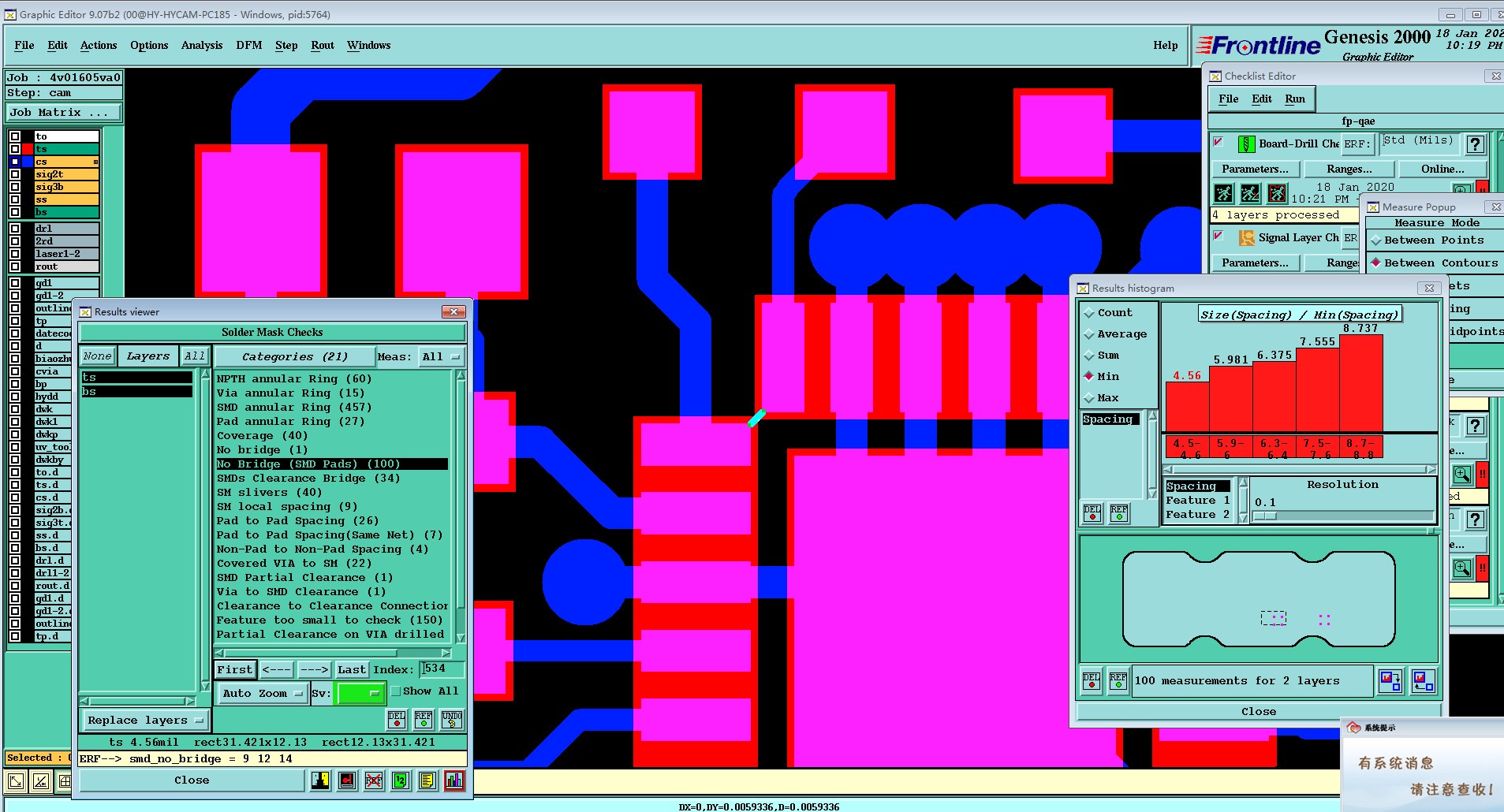This screenshot has height=812, width=1504.
Task: Open the DFM menu
Action: (249, 45)
